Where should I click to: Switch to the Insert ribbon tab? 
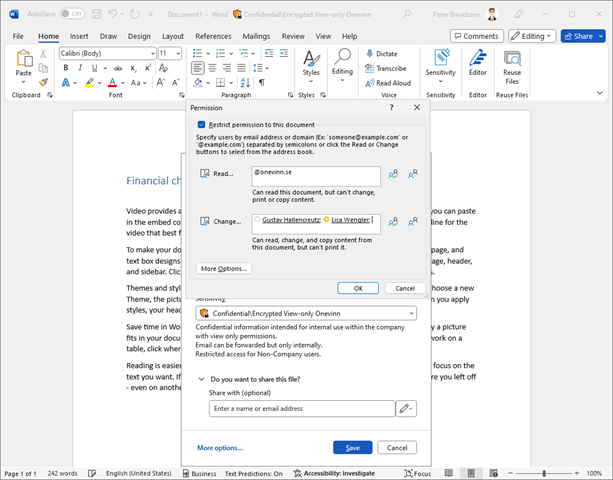click(79, 36)
